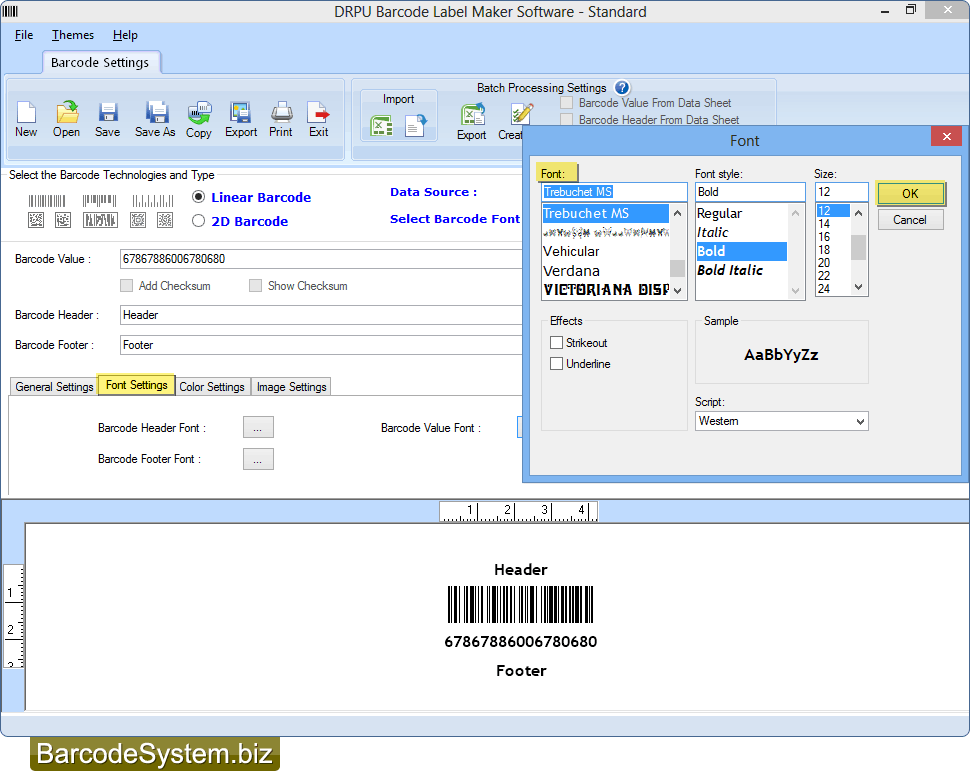Switch to Image Settings tab
Image resolution: width=970 pixels, height=771 pixels.
tap(291, 387)
